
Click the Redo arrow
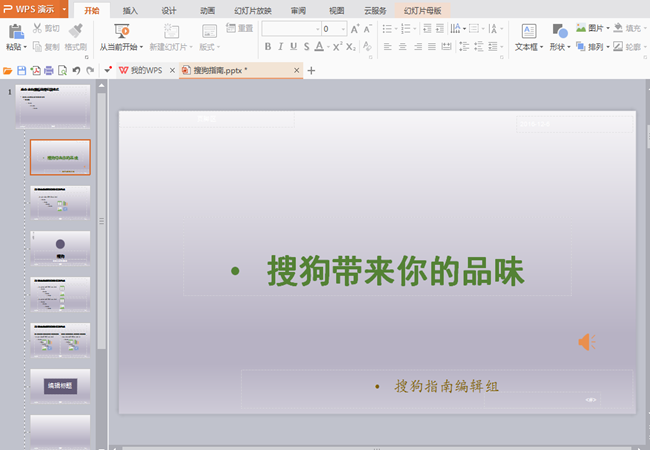coord(90,71)
